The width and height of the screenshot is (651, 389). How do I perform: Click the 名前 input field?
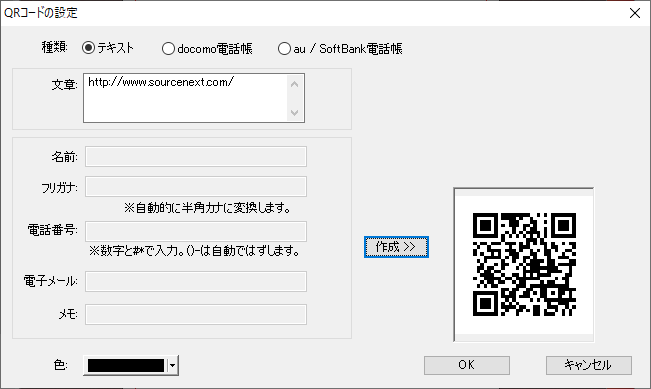(196, 157)
